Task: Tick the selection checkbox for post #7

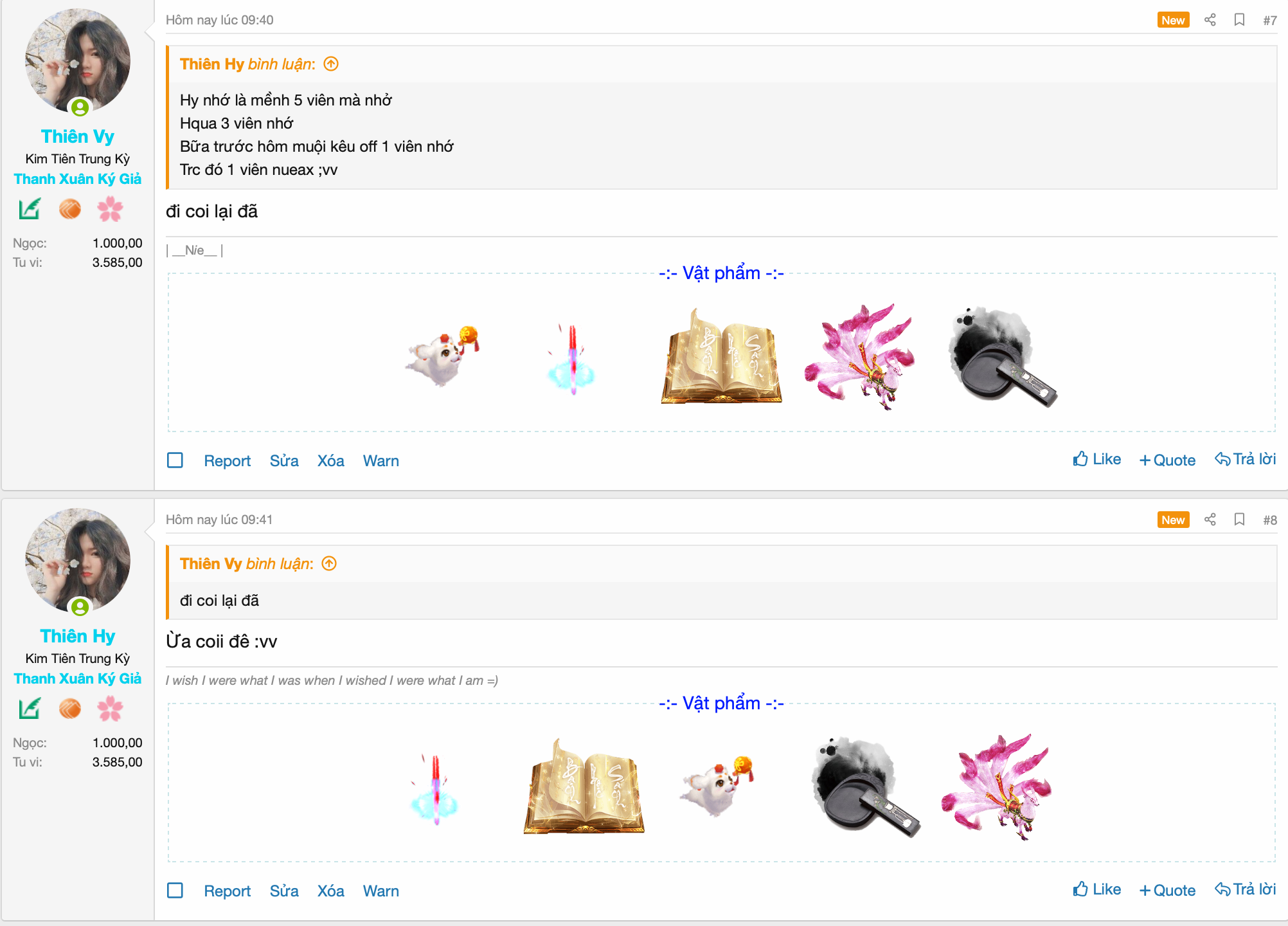Action: (x=175, y=460)
